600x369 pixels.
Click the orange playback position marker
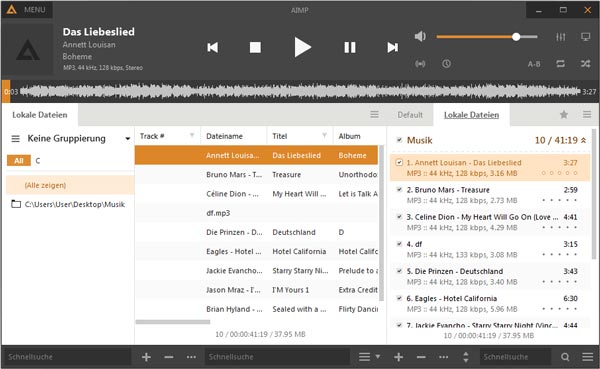point(6,91)
